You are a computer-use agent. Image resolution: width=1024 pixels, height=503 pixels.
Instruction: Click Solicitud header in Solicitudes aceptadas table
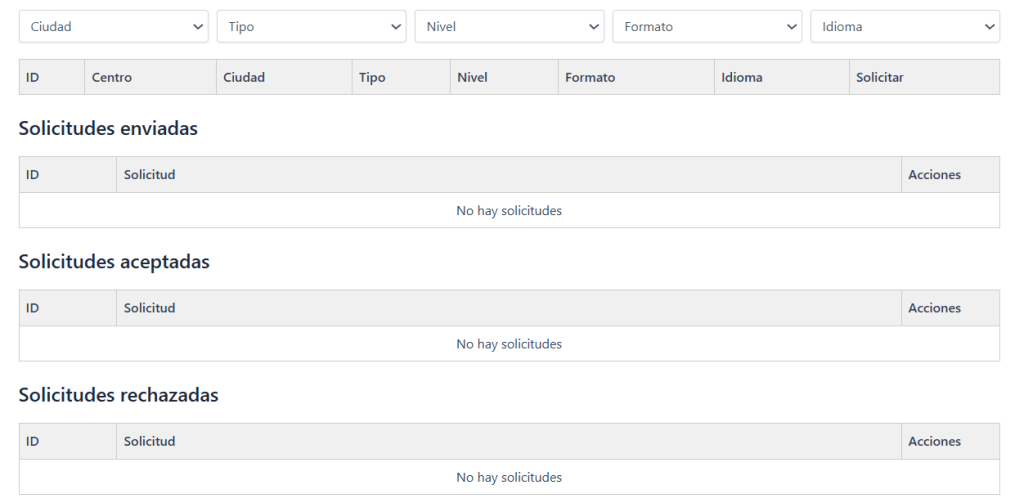[x=149, y=308]
